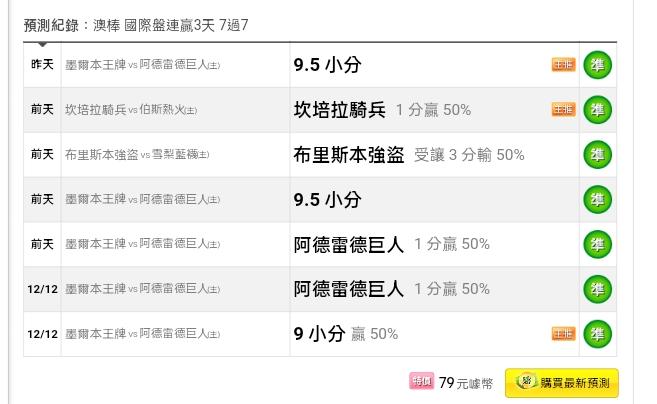Click the 79元噱幣 price label

tap(466, 383)
